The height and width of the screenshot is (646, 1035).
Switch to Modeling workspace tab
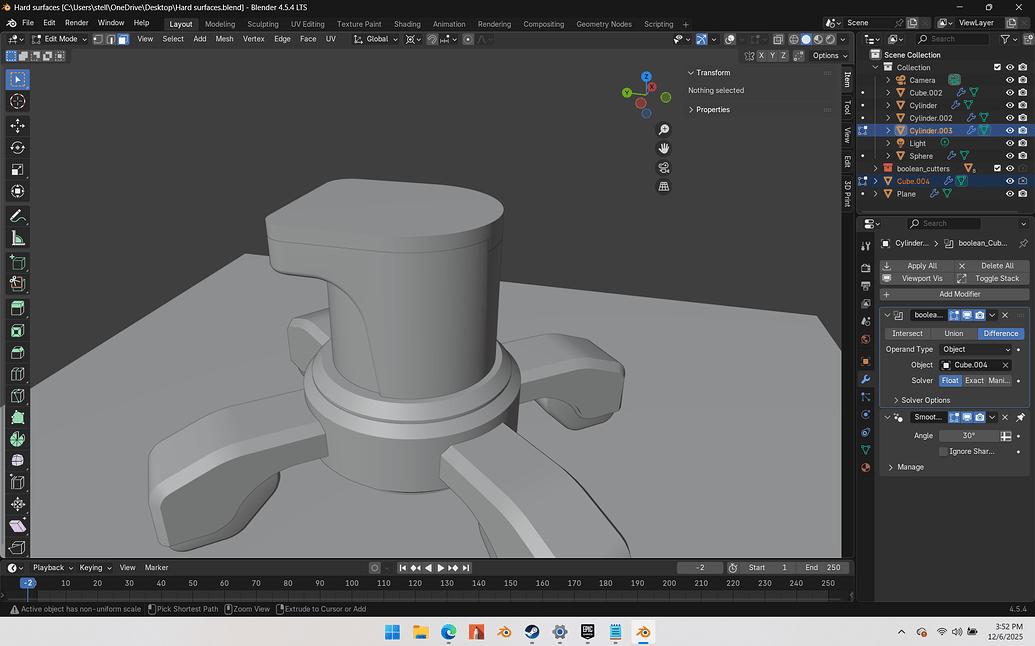[x=220, y=24]
